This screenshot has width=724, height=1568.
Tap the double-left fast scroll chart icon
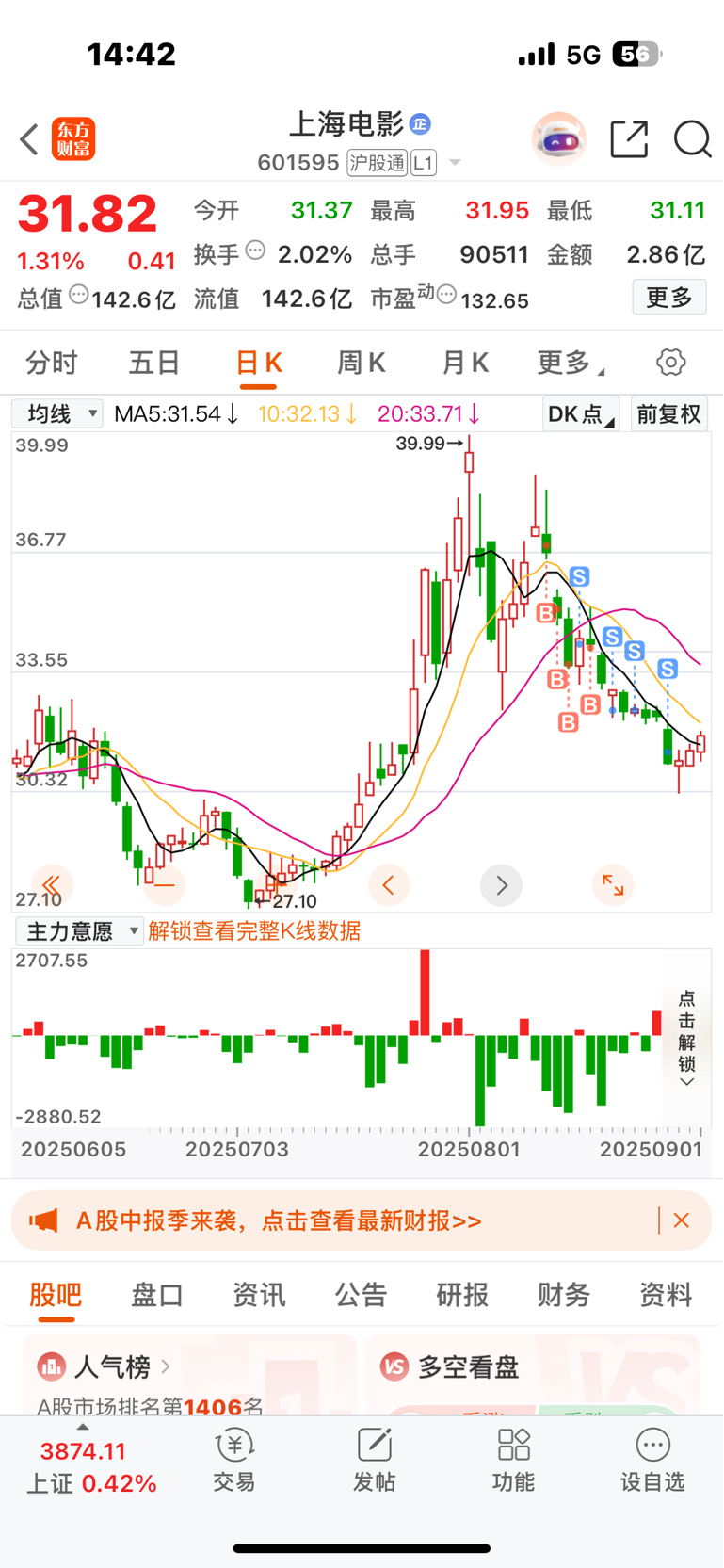click(x=52, y=884)
